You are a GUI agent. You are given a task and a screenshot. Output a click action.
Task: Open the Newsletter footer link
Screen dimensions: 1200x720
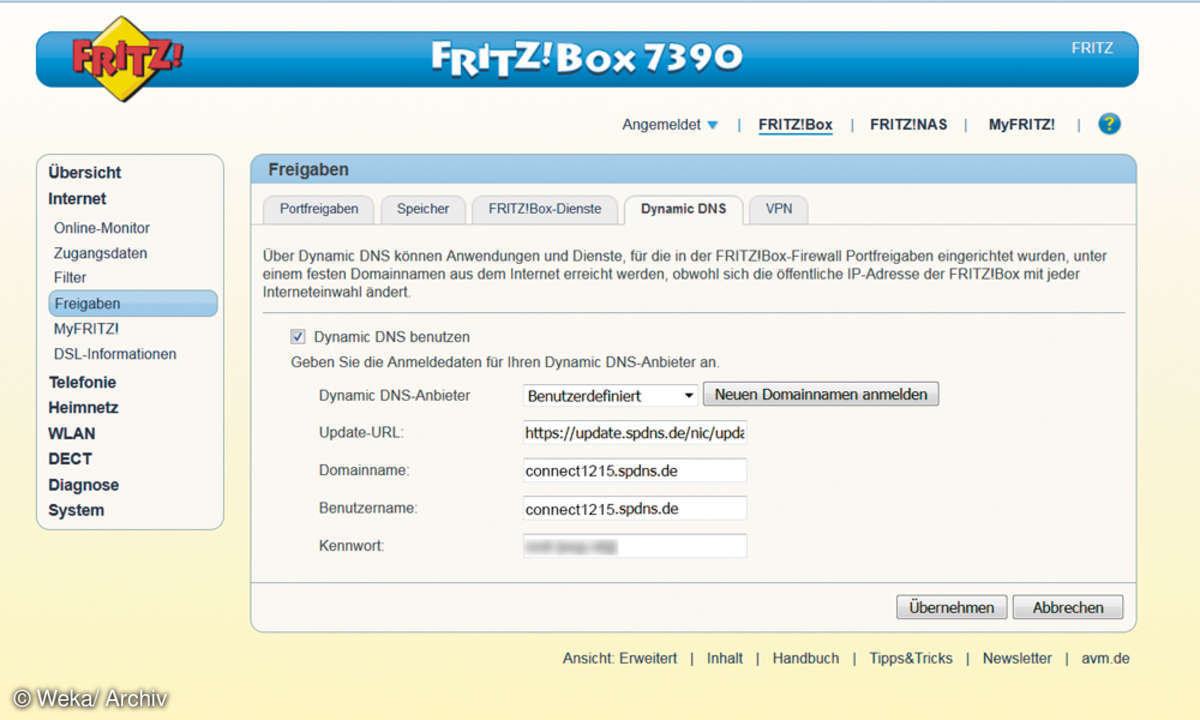pos(1017,658)
